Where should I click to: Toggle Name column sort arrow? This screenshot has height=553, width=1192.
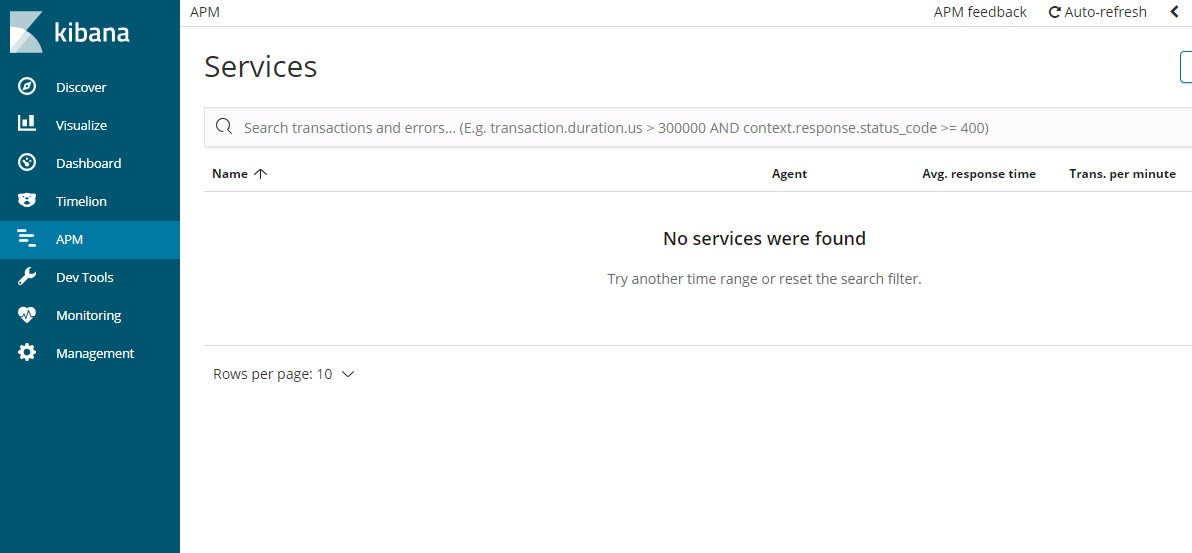click(261, 174)
